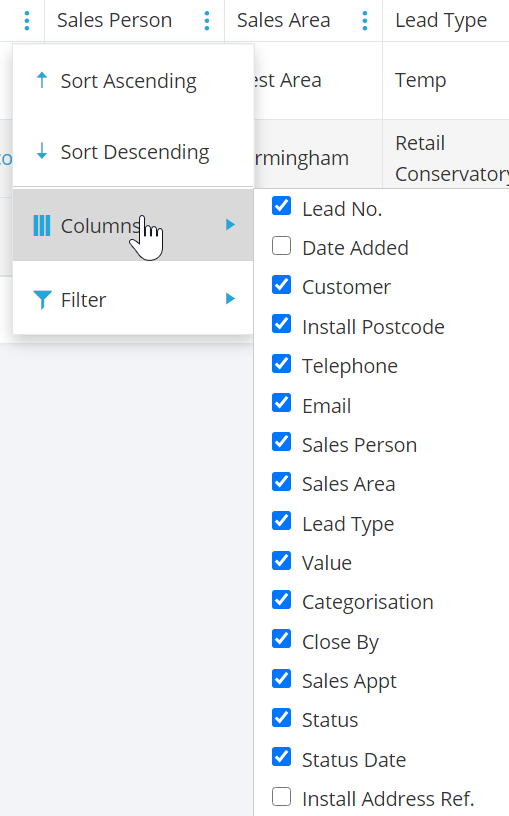Screen dimensions: 509x816
Task: Enable the Install Address Ref. checkbox
Action: click(x=282, y=796)
